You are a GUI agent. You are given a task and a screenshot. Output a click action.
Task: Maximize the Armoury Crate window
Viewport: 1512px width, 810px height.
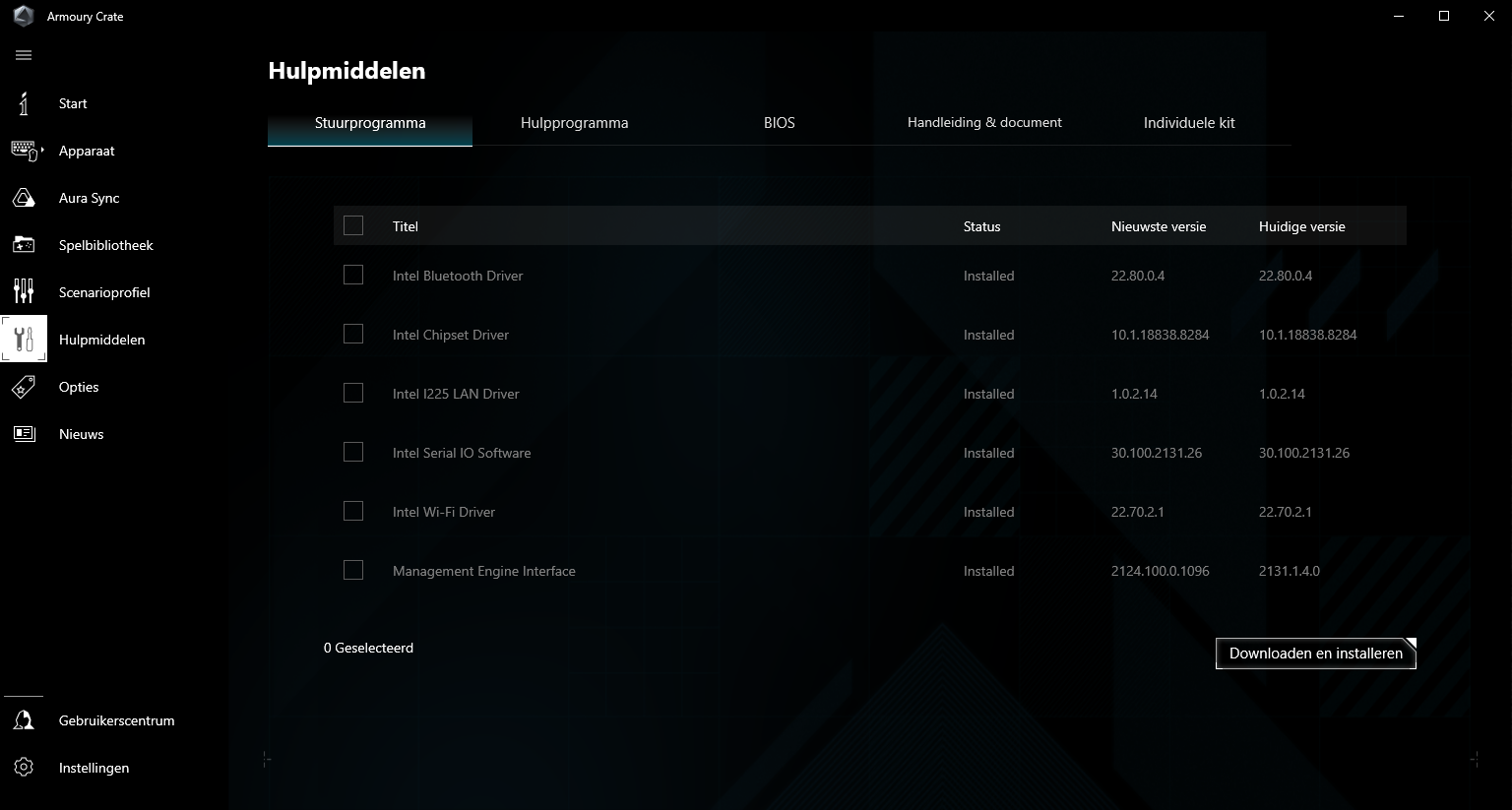pyautogui.click(x=1444, y=16)
